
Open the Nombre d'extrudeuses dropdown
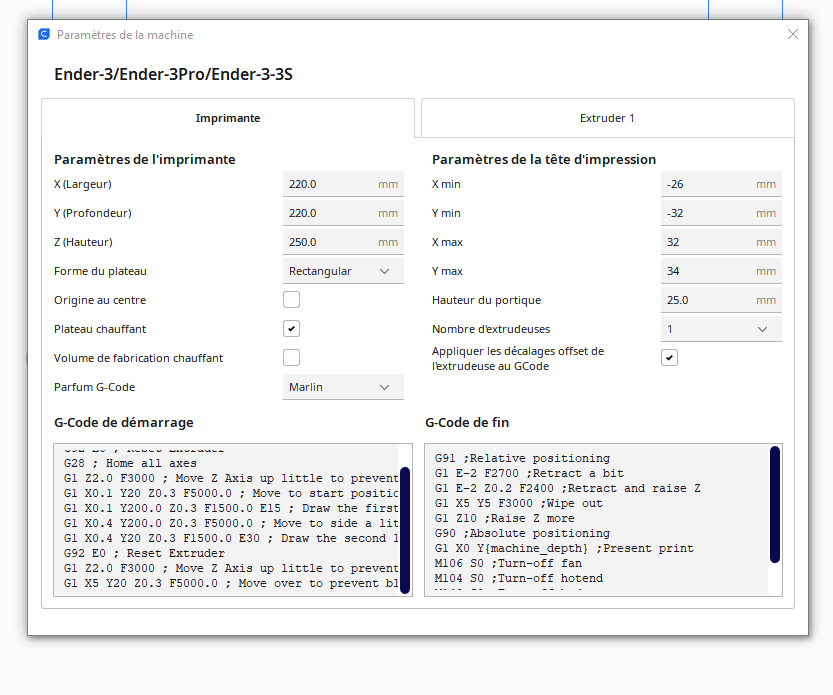point(721,329)
